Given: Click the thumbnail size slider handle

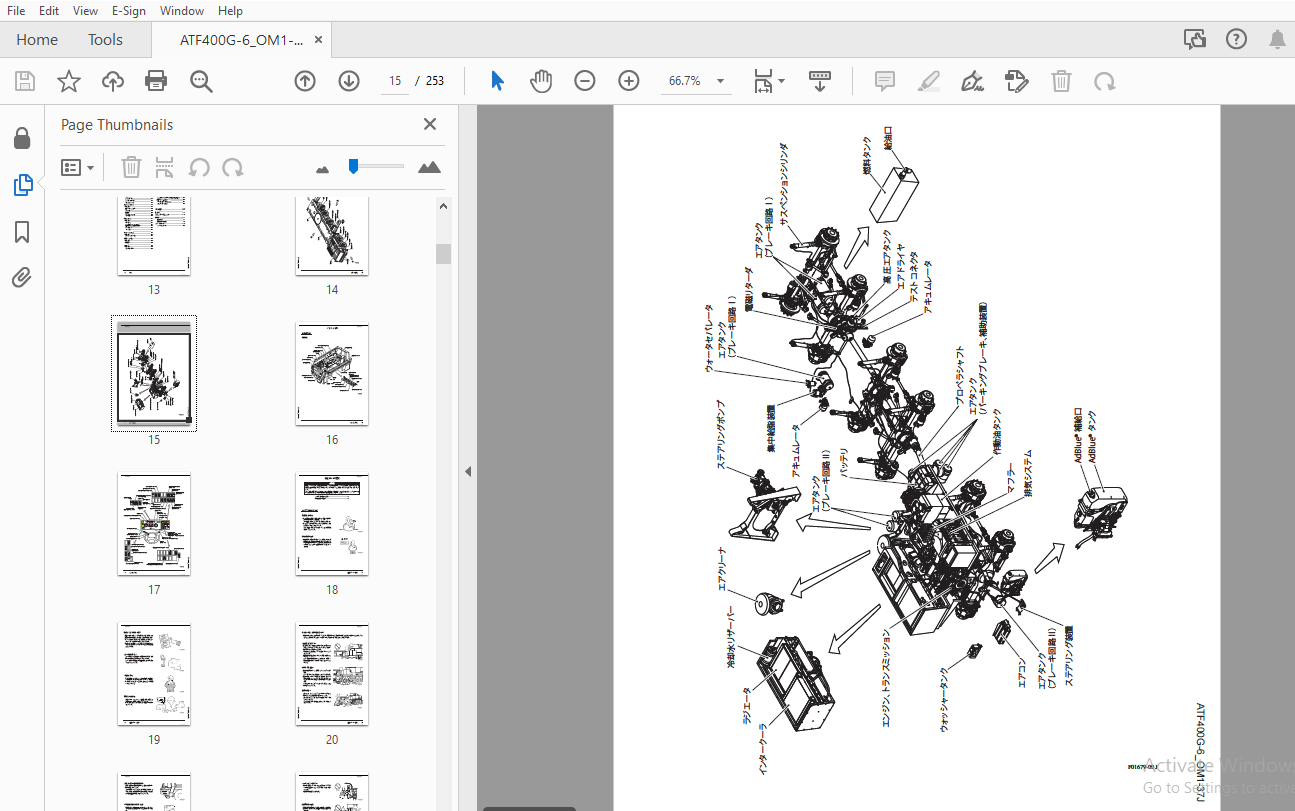Looking at the screenshot, I should pos(353,166).
